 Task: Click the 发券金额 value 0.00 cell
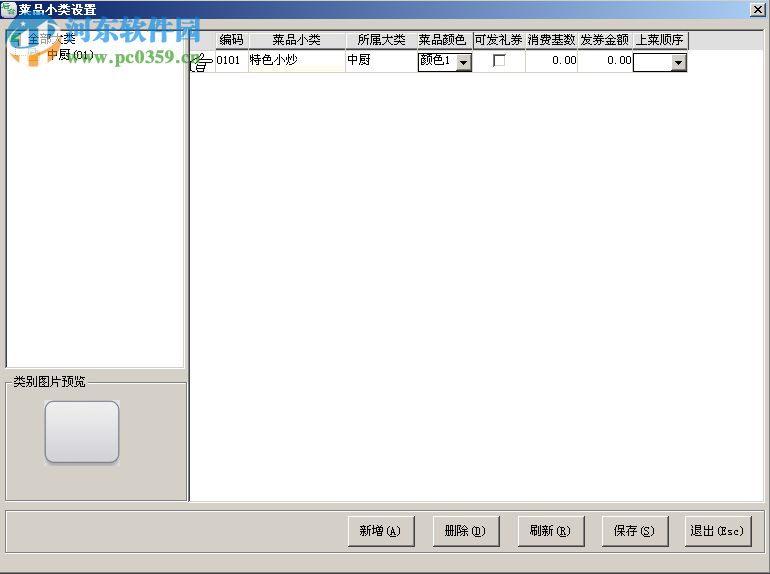tap(605, 60)
